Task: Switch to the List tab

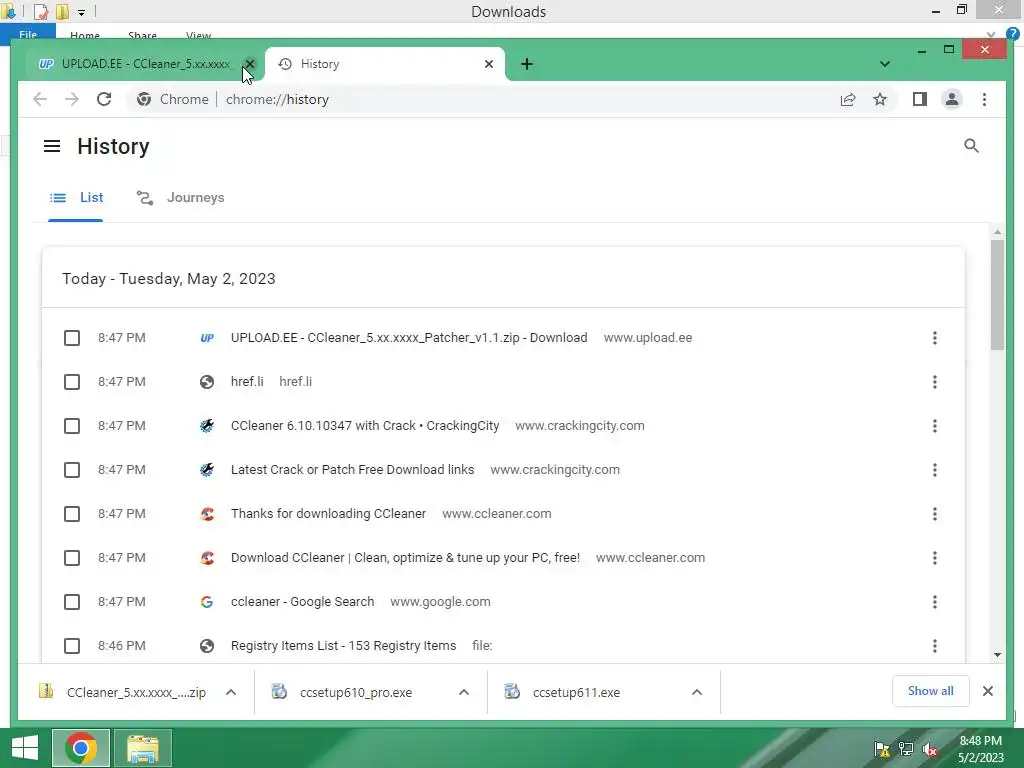Action: coord(76,197)
